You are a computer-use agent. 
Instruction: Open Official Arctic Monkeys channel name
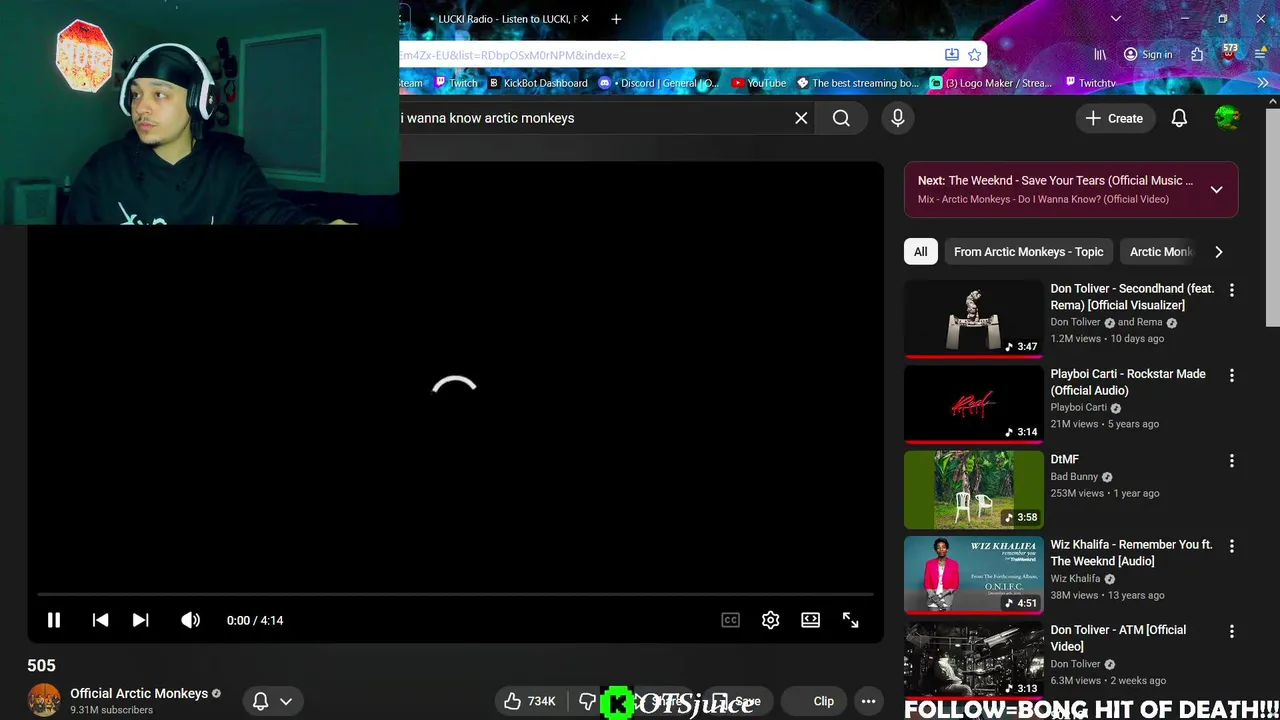(x=139, y=693)
